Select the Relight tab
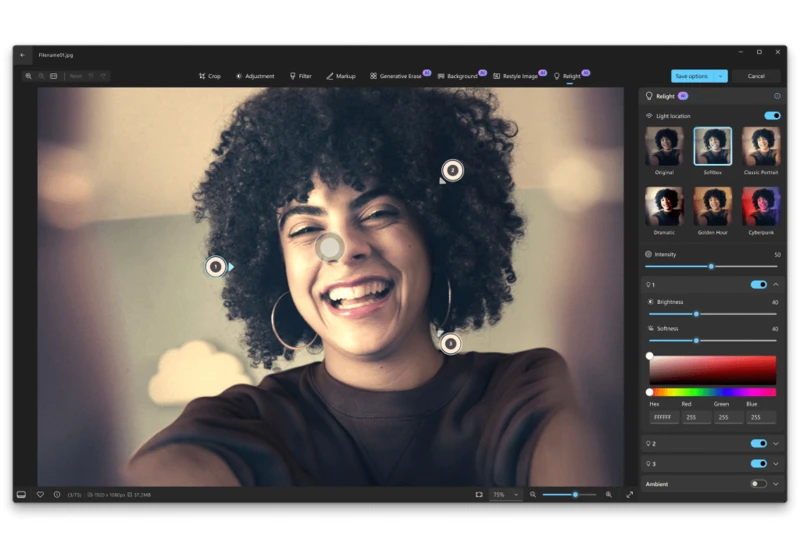The height and width of the screenshot is (560, 800). (571, 76)
